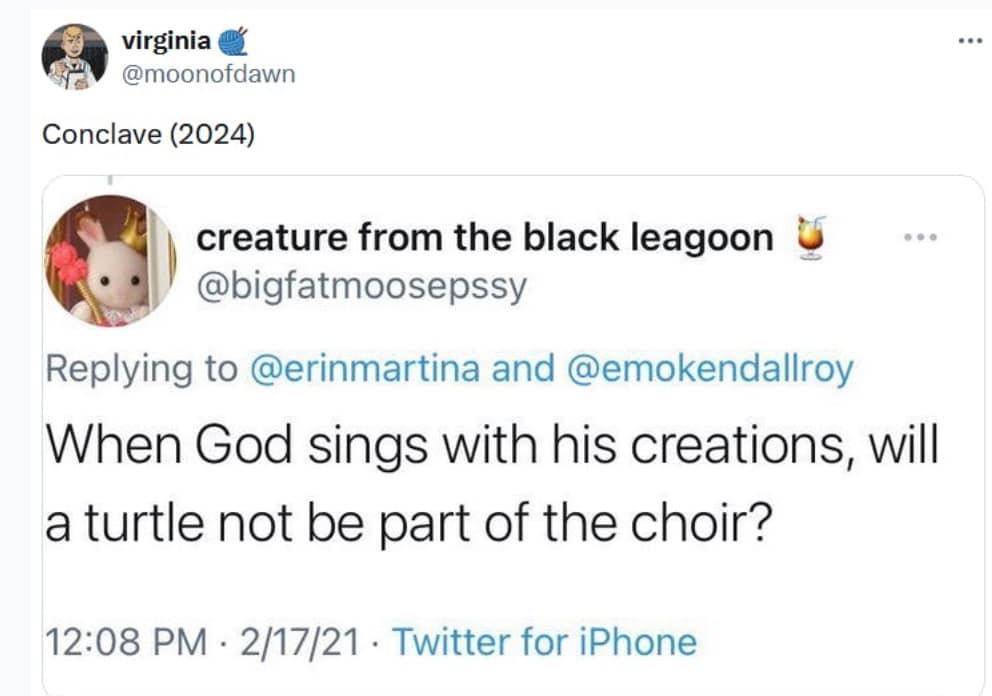The height and width of the screenshot is (696, 992).
Task: Open the Twitter for iPhone source link
Action: pyautogui.click(x=543, y=640)
